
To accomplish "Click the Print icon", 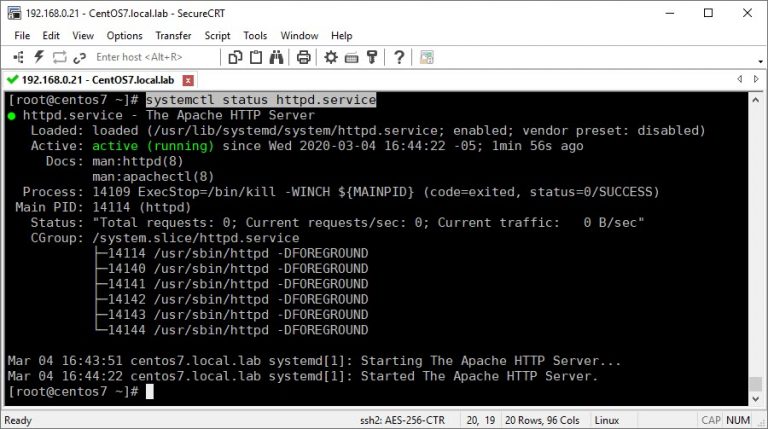I will click(304, 57).
